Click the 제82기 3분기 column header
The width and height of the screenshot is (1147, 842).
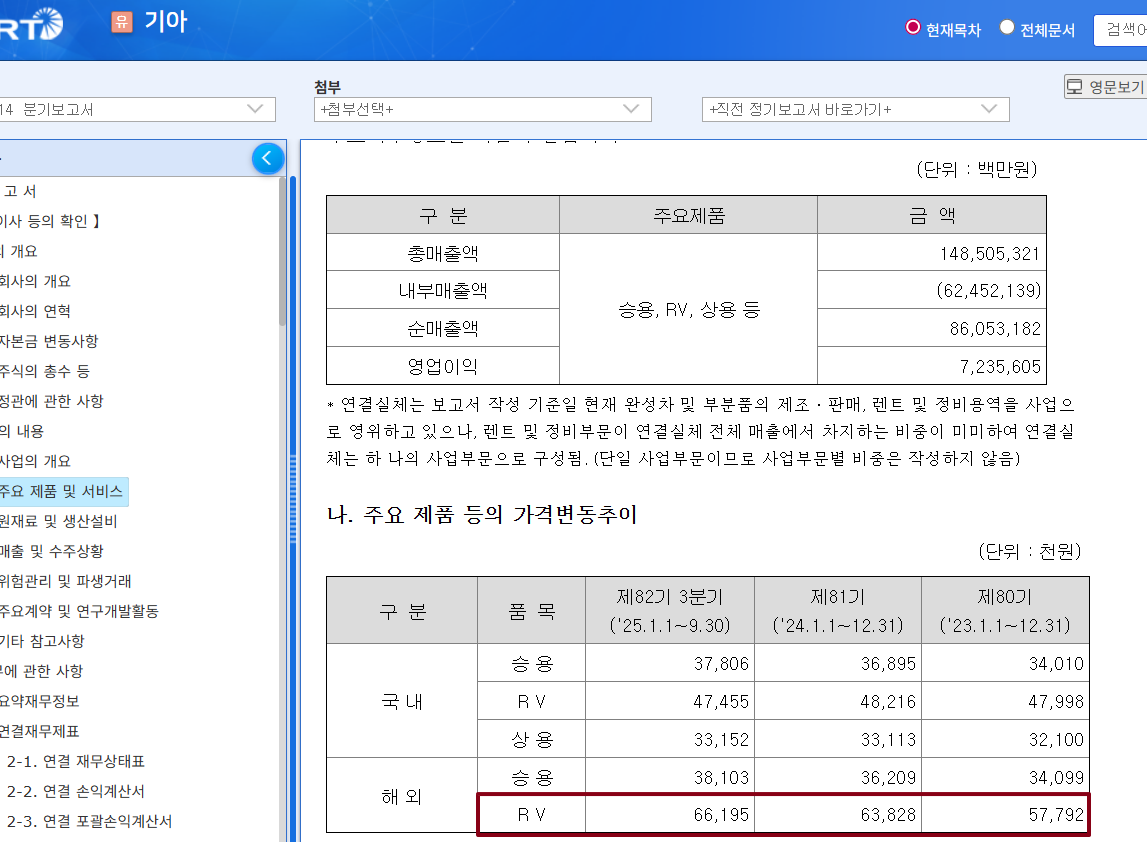coord(669,611)
